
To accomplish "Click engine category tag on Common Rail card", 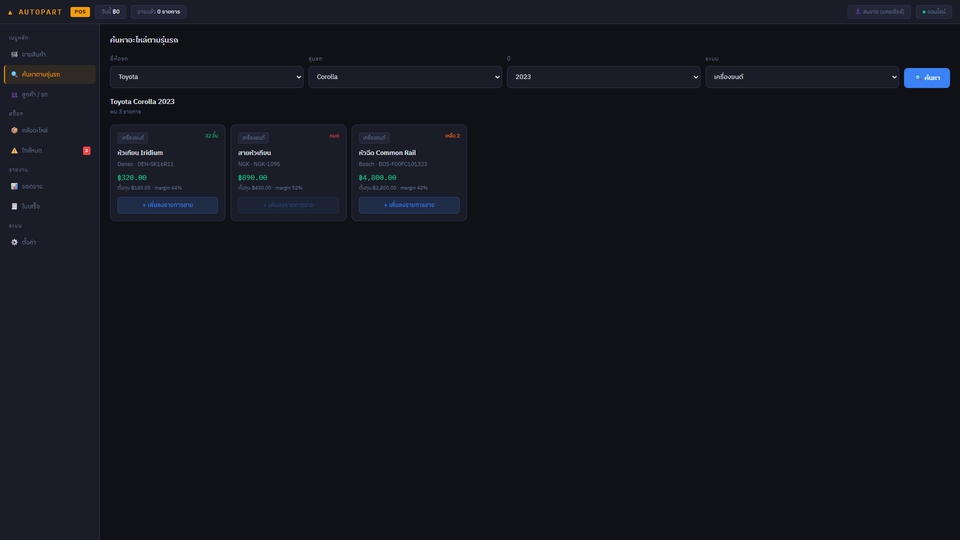I will pyautogui.click(x=373, y=138).
